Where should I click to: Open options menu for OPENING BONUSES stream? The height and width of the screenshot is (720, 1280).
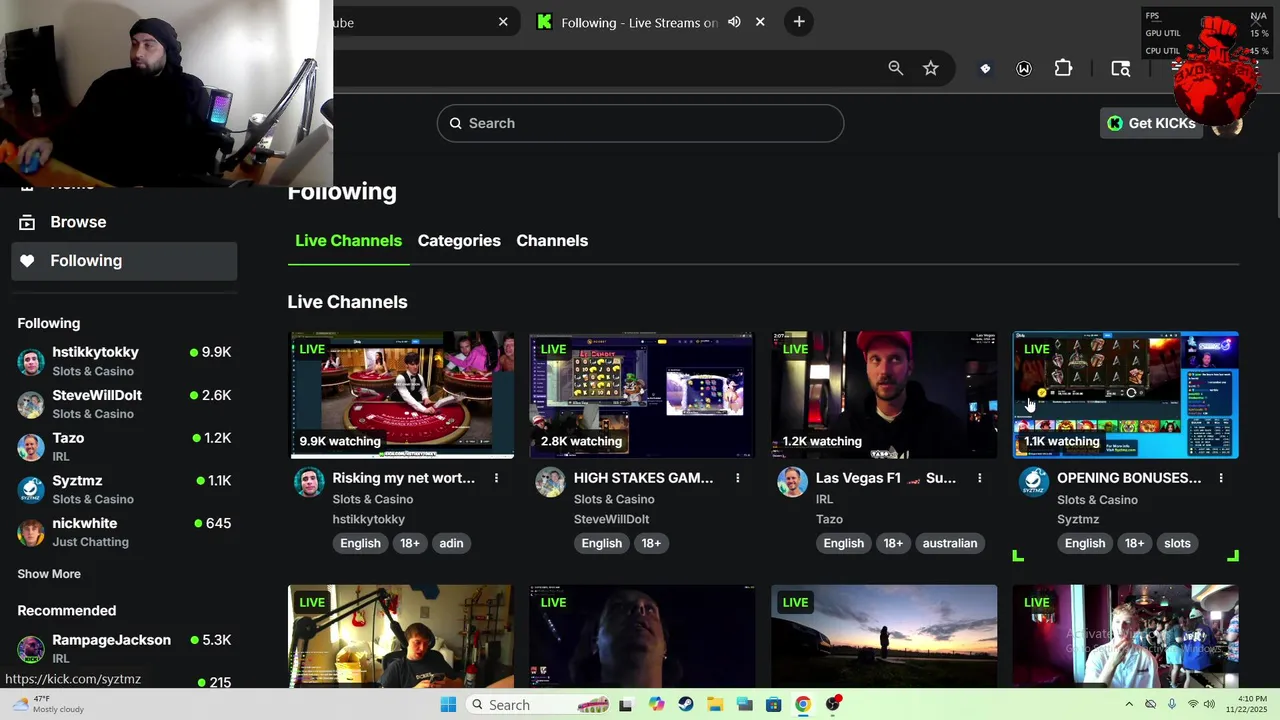tap(1221, 478)
